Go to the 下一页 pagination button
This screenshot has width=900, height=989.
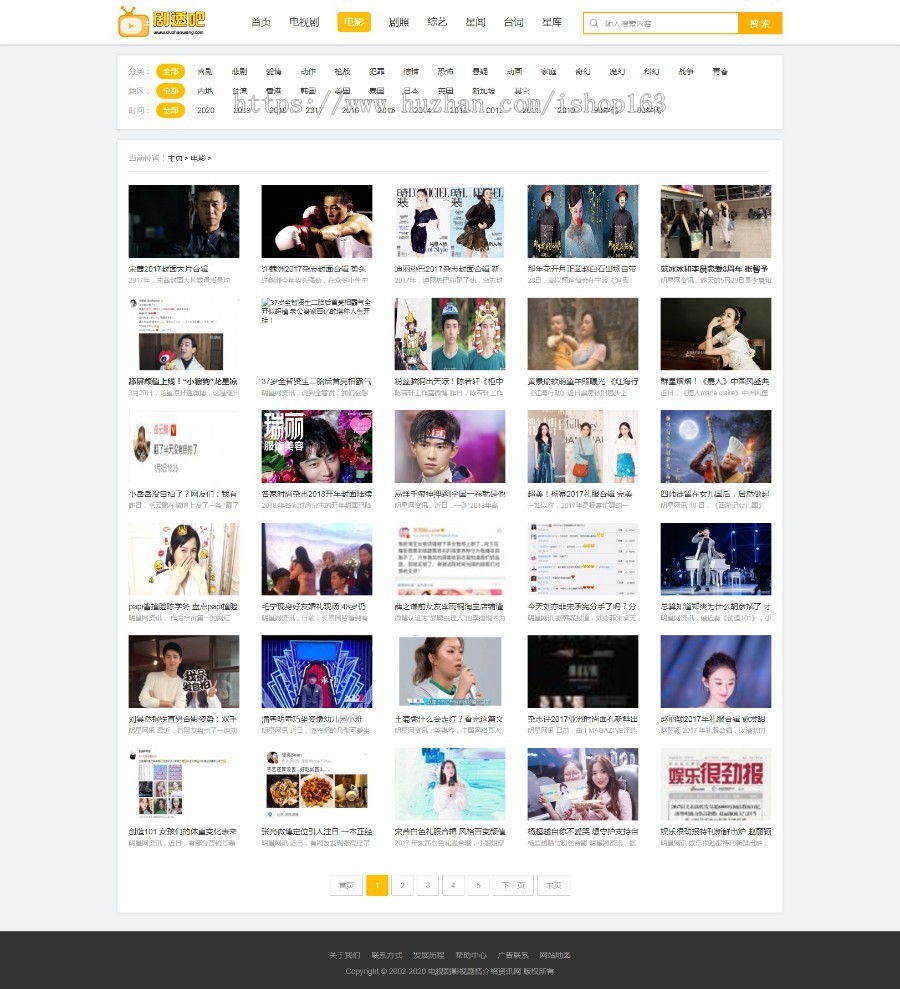click(x=512, y=885)
